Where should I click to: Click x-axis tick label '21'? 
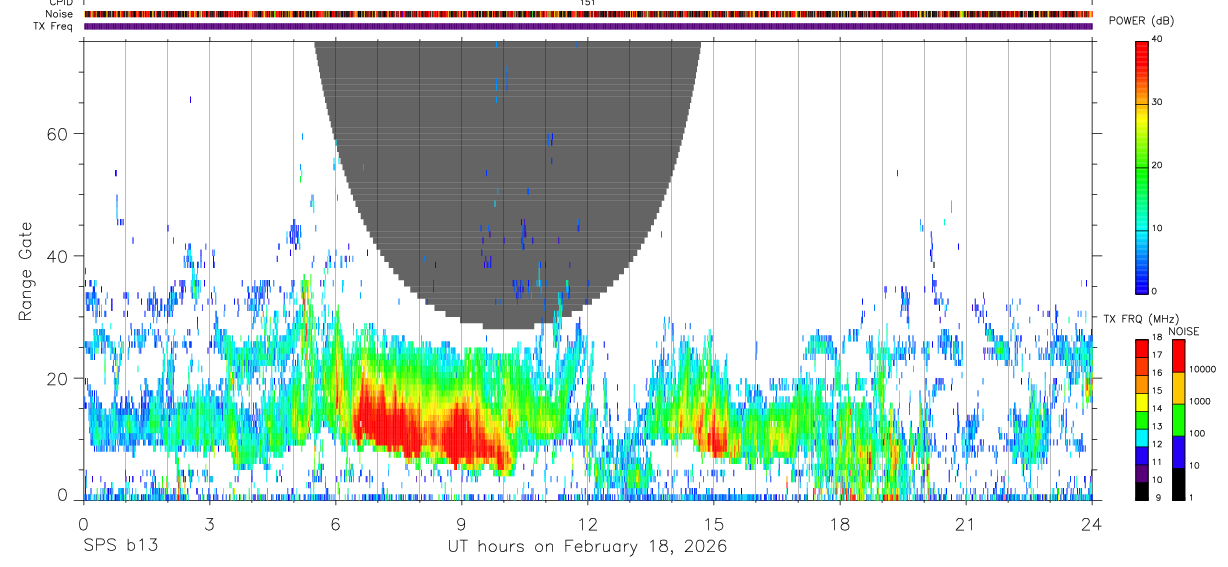[x=966, y=523]
